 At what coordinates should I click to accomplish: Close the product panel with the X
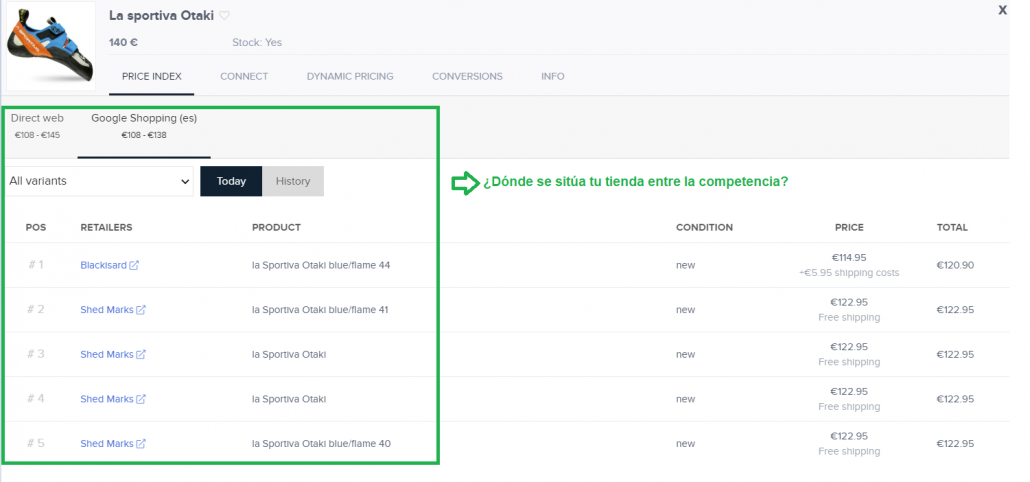point(1002,10)
